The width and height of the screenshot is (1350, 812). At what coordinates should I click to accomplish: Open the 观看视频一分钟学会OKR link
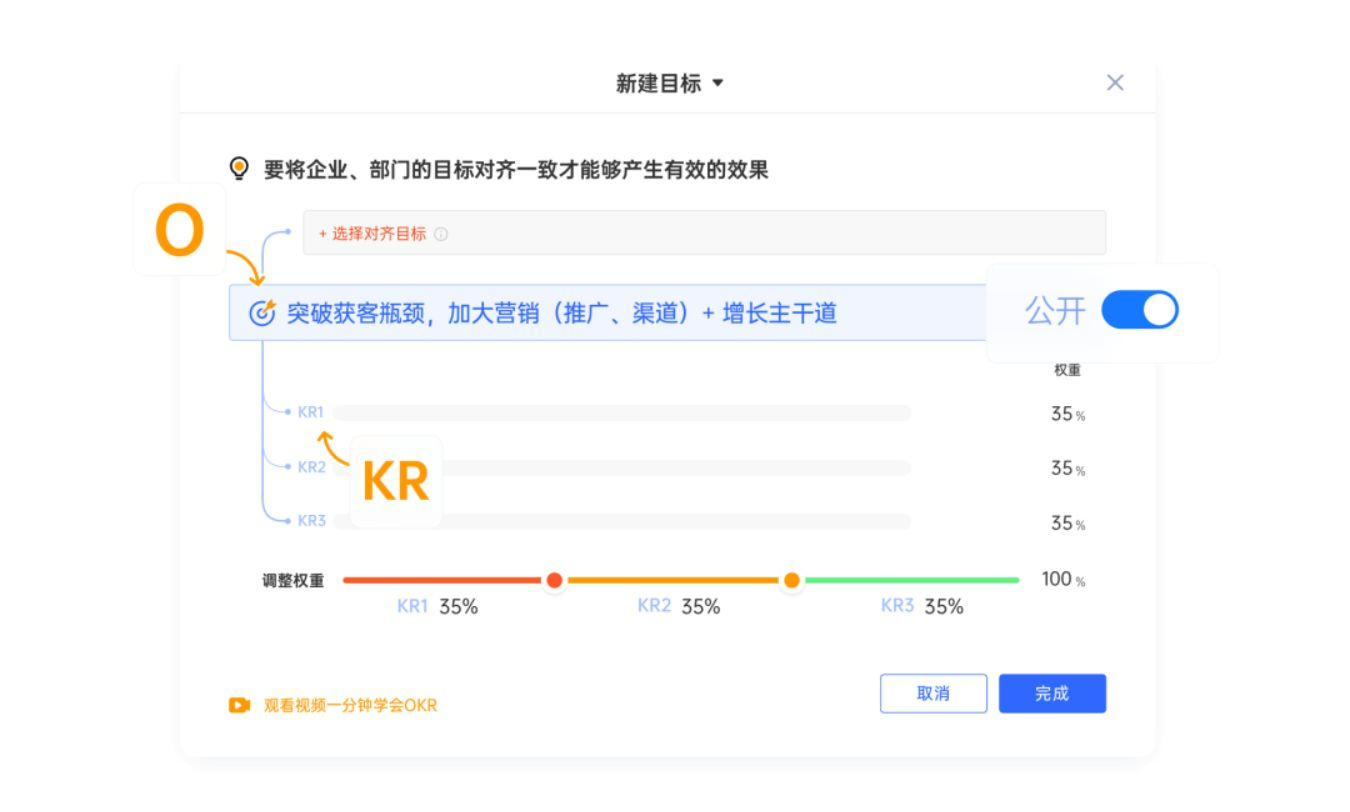point(350,705)
